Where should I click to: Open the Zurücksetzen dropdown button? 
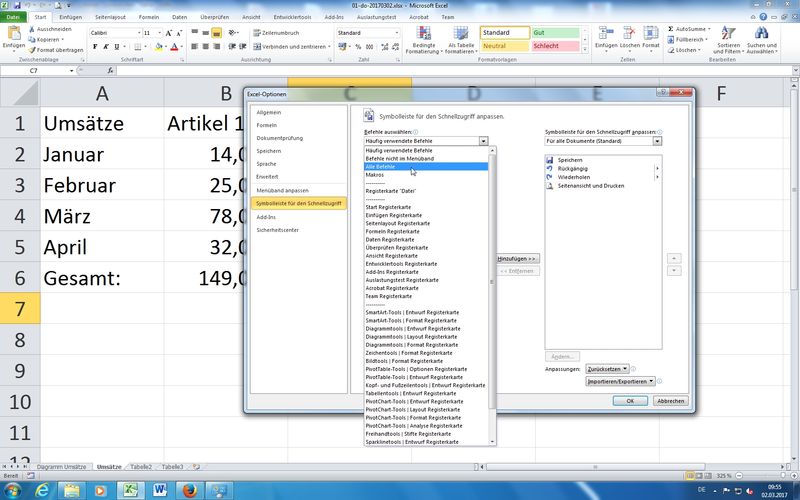[x=608, y=368]
